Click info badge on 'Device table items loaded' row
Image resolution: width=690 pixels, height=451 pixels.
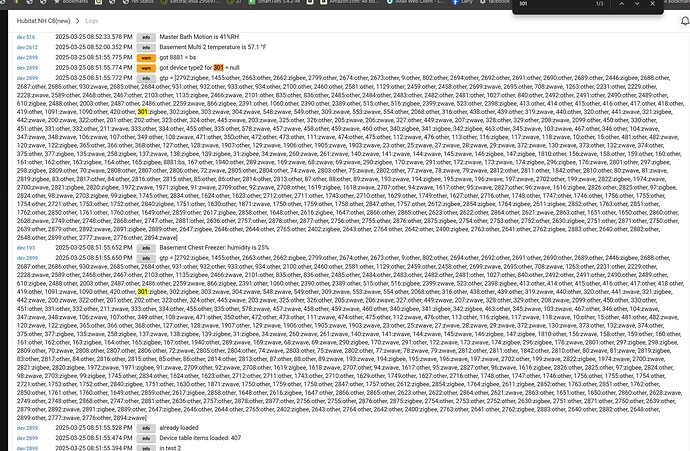pos(146,438)
